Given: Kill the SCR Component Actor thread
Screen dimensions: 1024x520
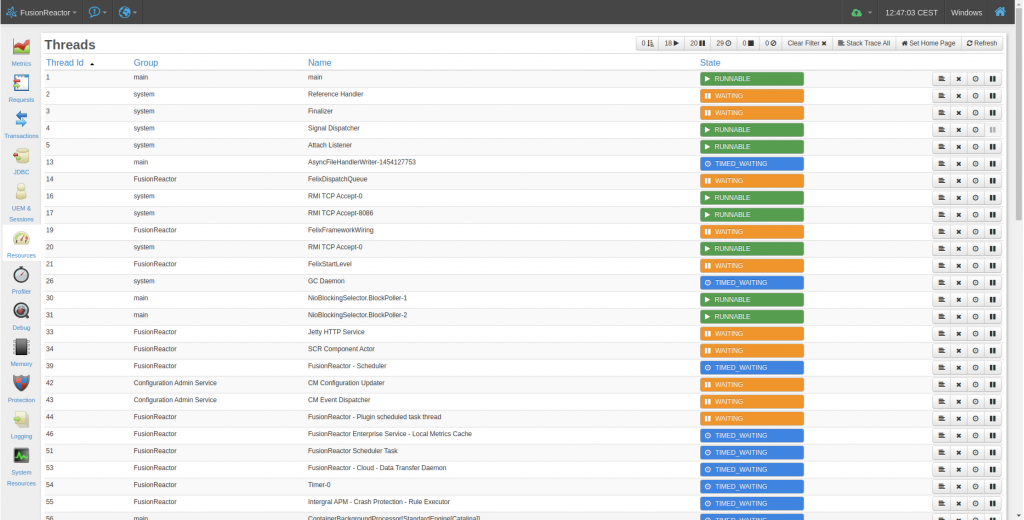Looking at the screenshot, I should pos(958,351).
